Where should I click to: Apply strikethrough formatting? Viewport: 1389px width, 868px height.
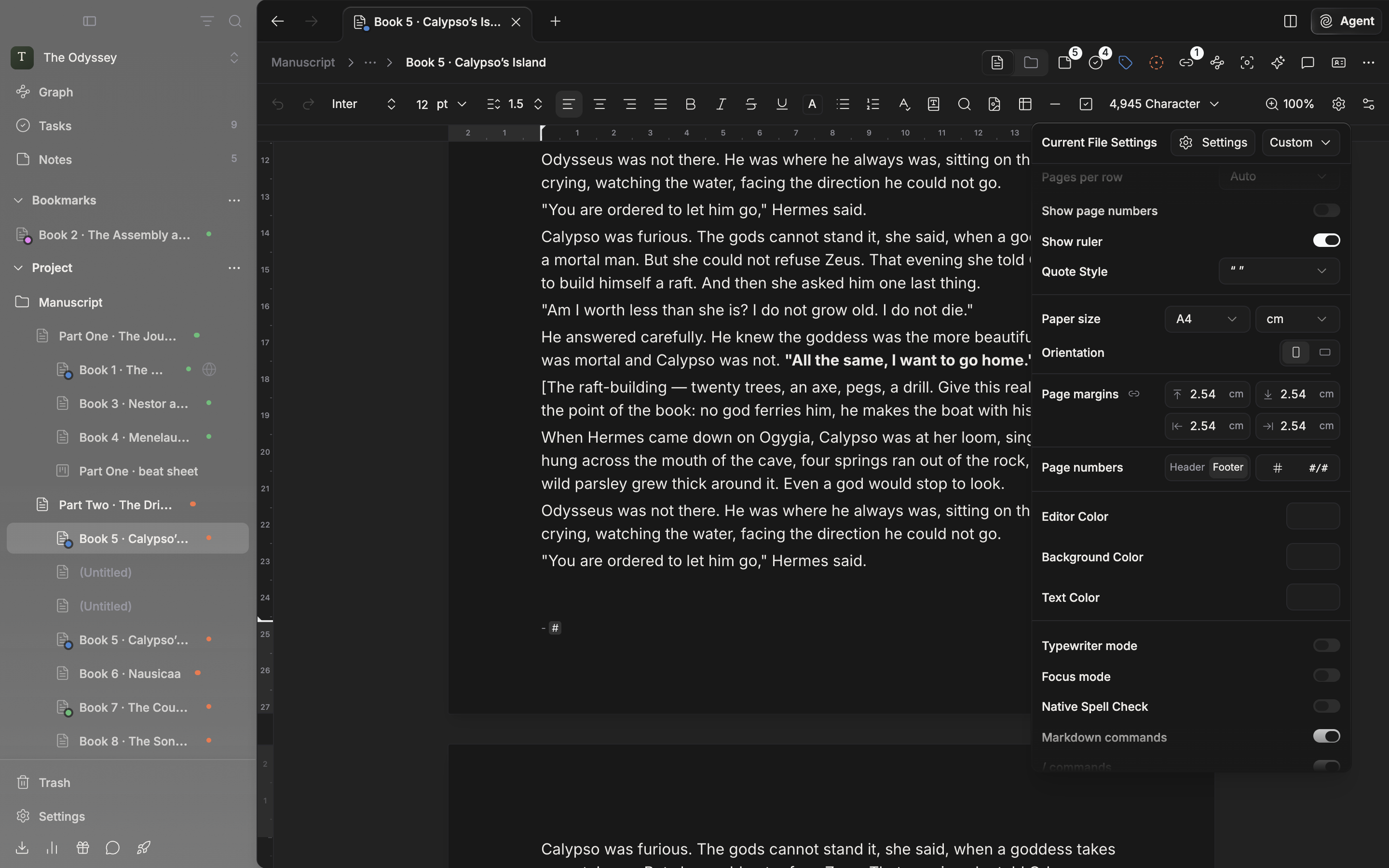(751, 104)
